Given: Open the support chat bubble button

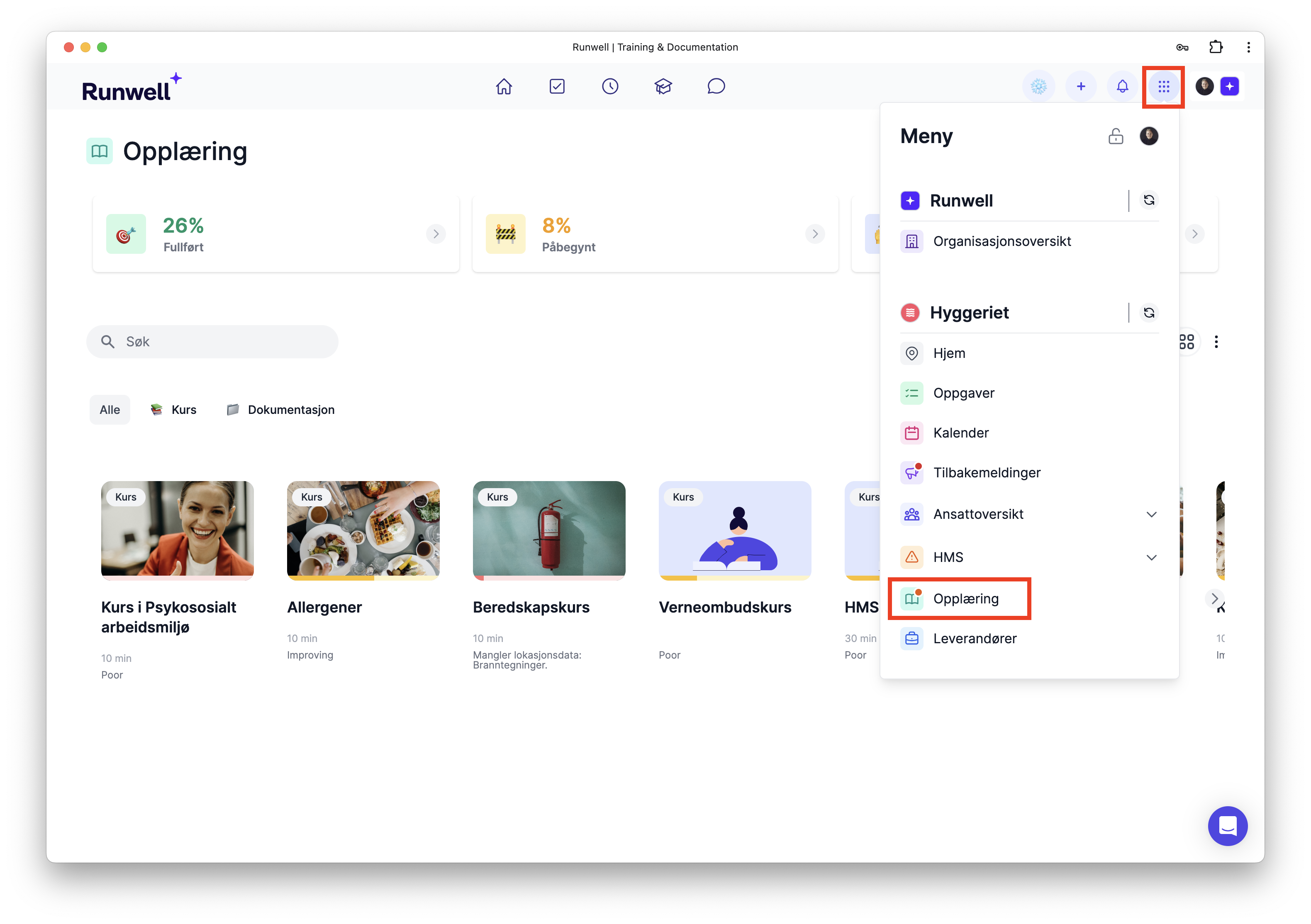Looking at the screenshot, I should pyautogui.click(x=1228, y=826).
